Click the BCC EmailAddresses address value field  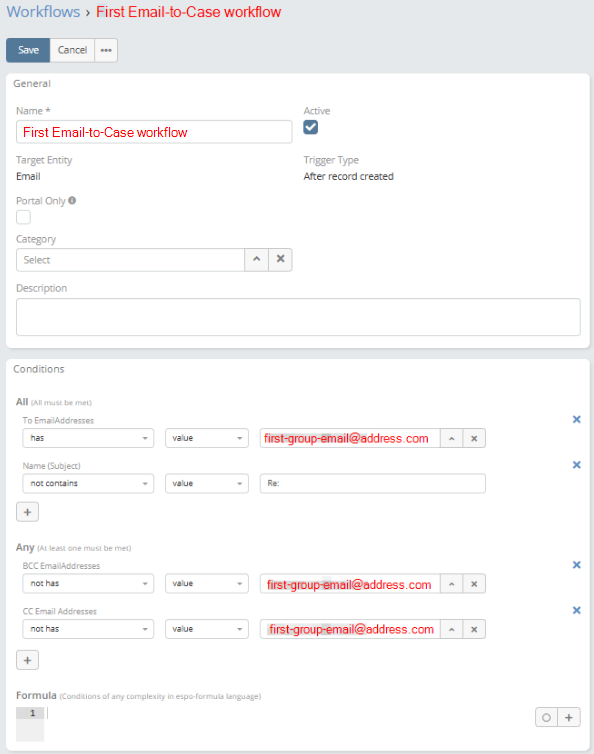pos(350,583)
